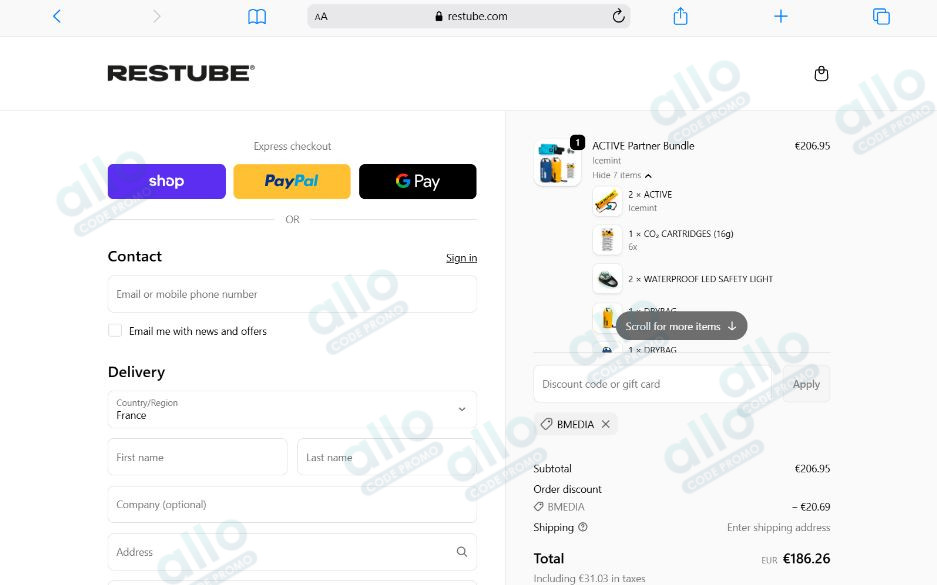Click the address search magnifier icon
The width and height of the screenshot is (937, 585).
click(462, 552)
